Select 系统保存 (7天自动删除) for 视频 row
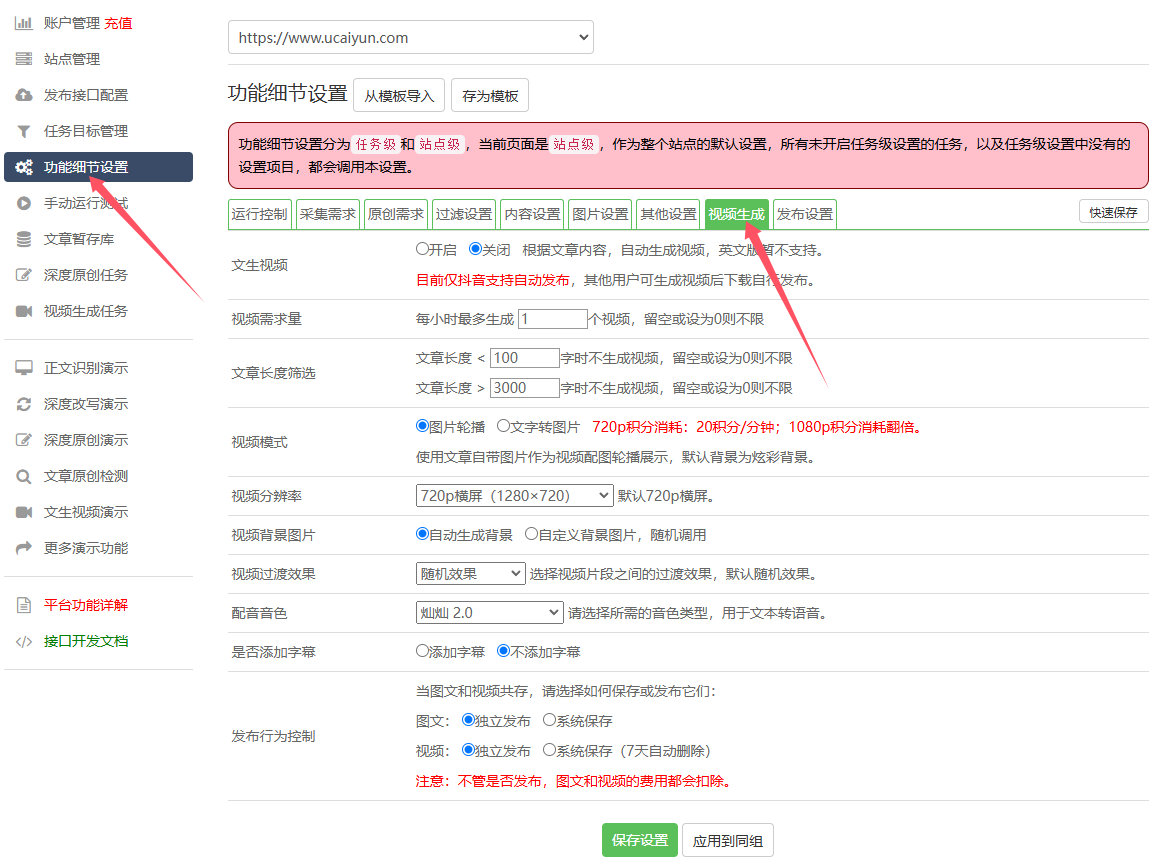This screenshot has width=1164, height=866. pyautogui.click(x=549, y=750)
